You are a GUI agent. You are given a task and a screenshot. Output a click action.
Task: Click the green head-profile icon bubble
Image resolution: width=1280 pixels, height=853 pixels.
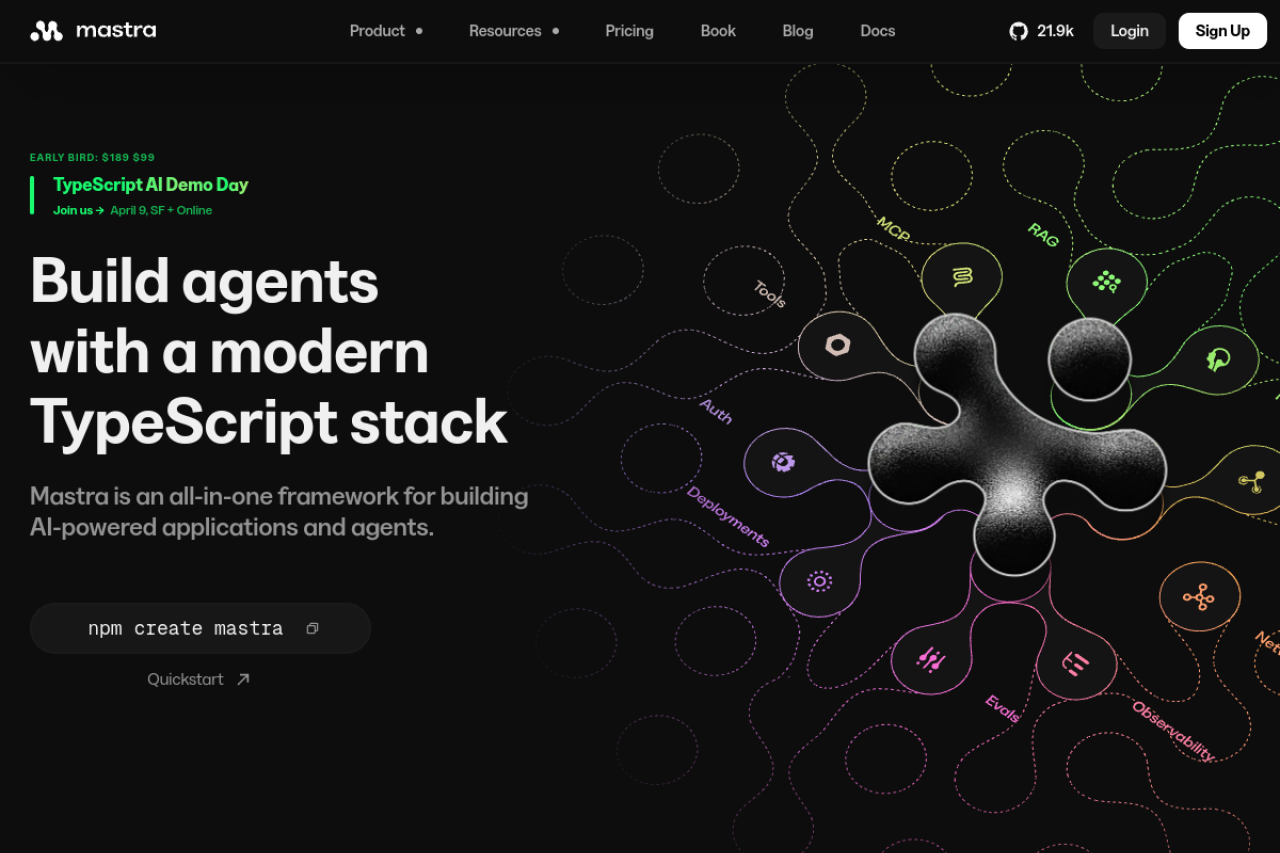1218,360
